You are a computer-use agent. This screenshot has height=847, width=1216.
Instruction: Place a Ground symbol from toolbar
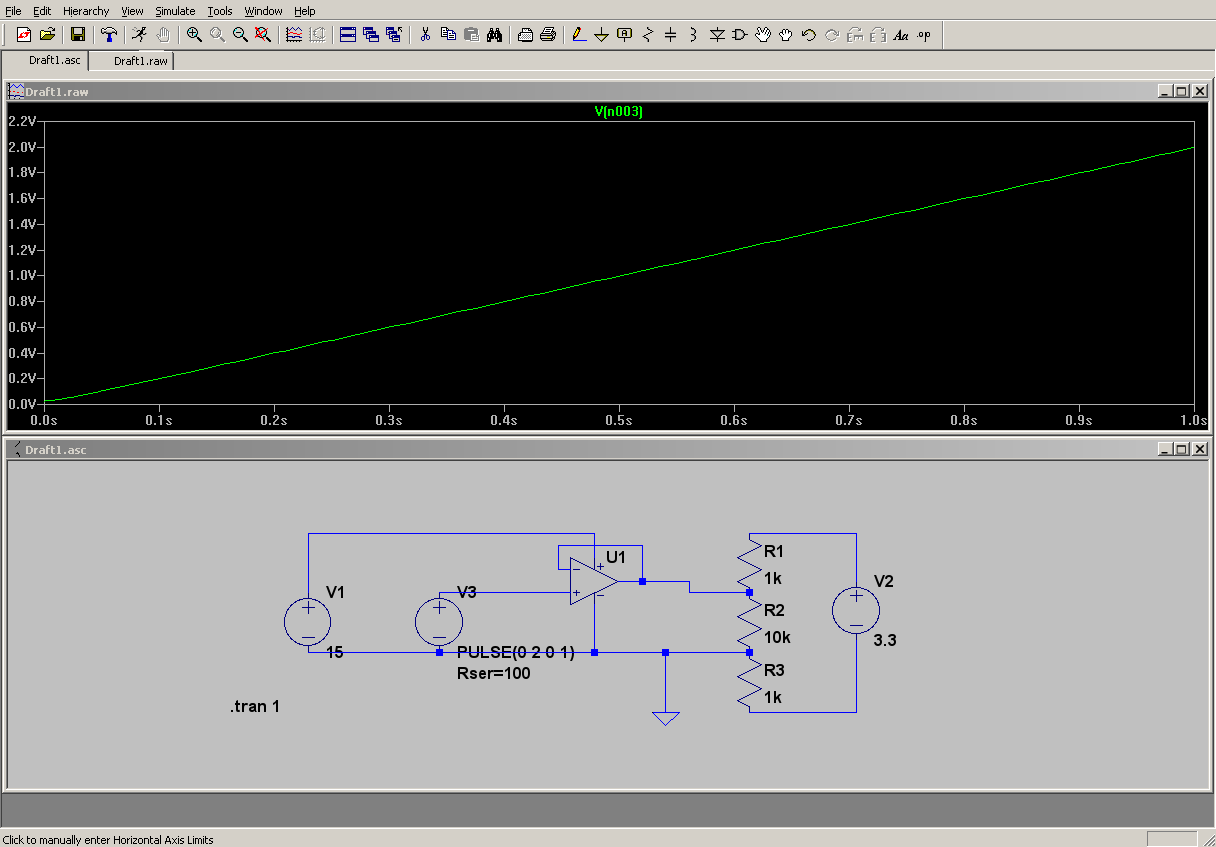(601, 35)
